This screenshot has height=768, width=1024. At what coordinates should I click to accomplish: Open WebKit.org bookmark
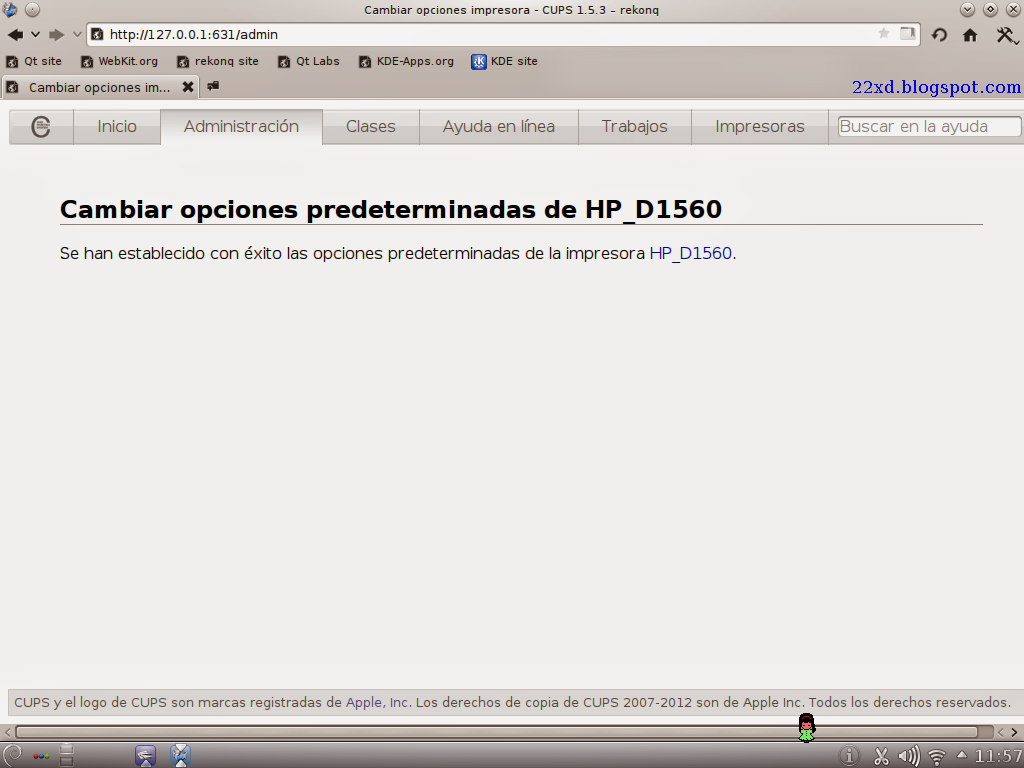[x=120, y=61]
